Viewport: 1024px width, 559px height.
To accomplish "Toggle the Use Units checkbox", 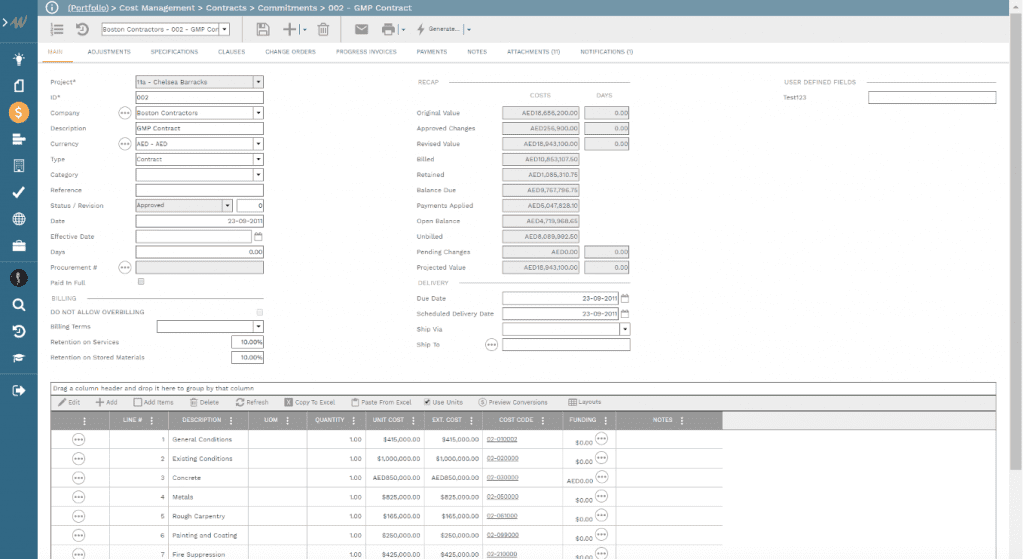I will pos(427,402).
